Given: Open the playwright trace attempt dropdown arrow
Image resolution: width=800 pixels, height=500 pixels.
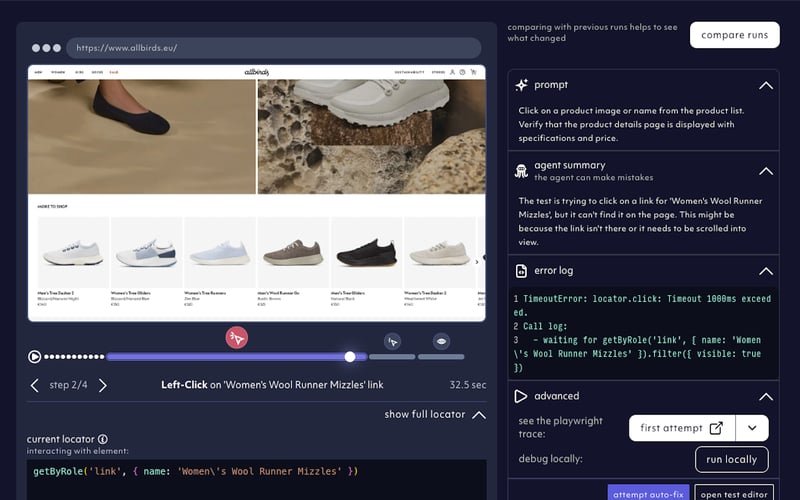Looking at the screenshot, I should point(752,428).
